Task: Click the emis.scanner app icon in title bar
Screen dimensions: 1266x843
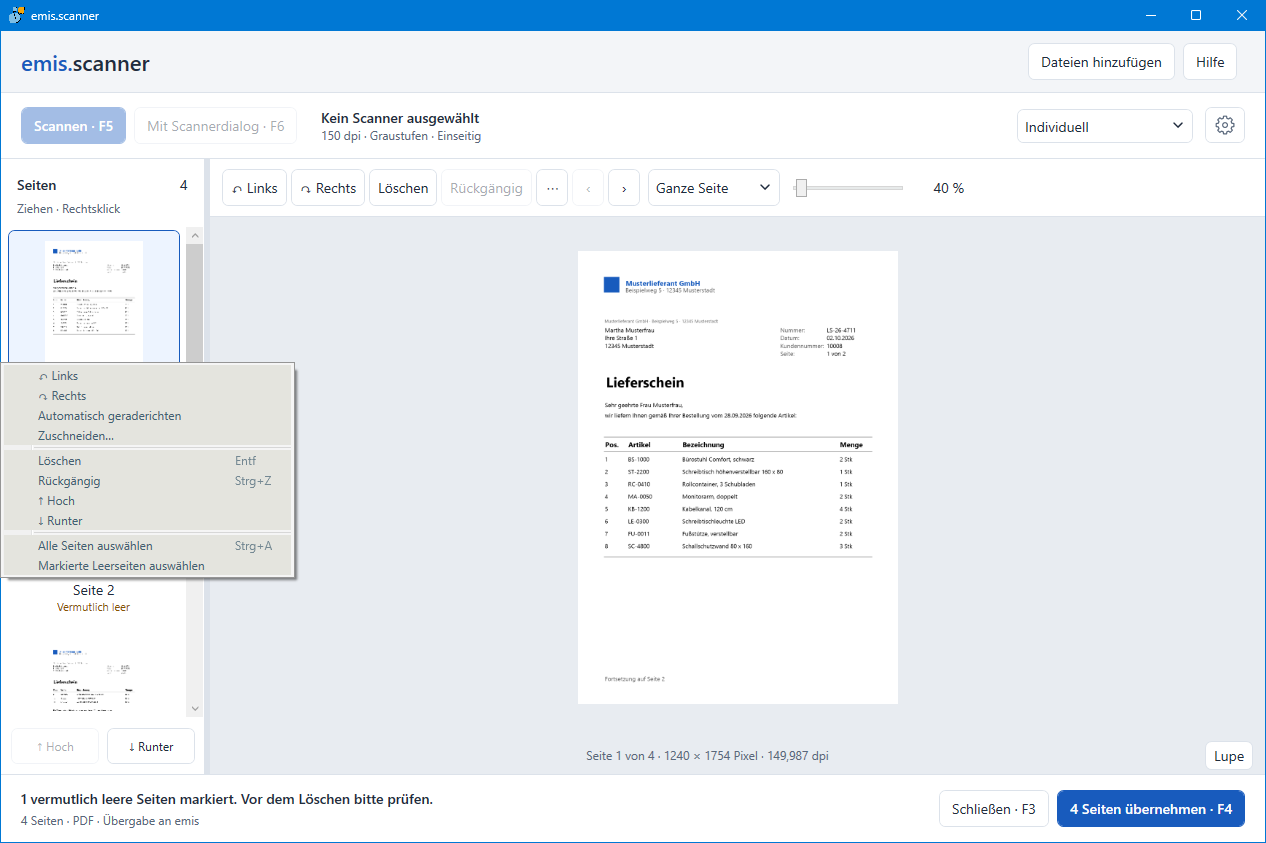Action: [16, 15]
